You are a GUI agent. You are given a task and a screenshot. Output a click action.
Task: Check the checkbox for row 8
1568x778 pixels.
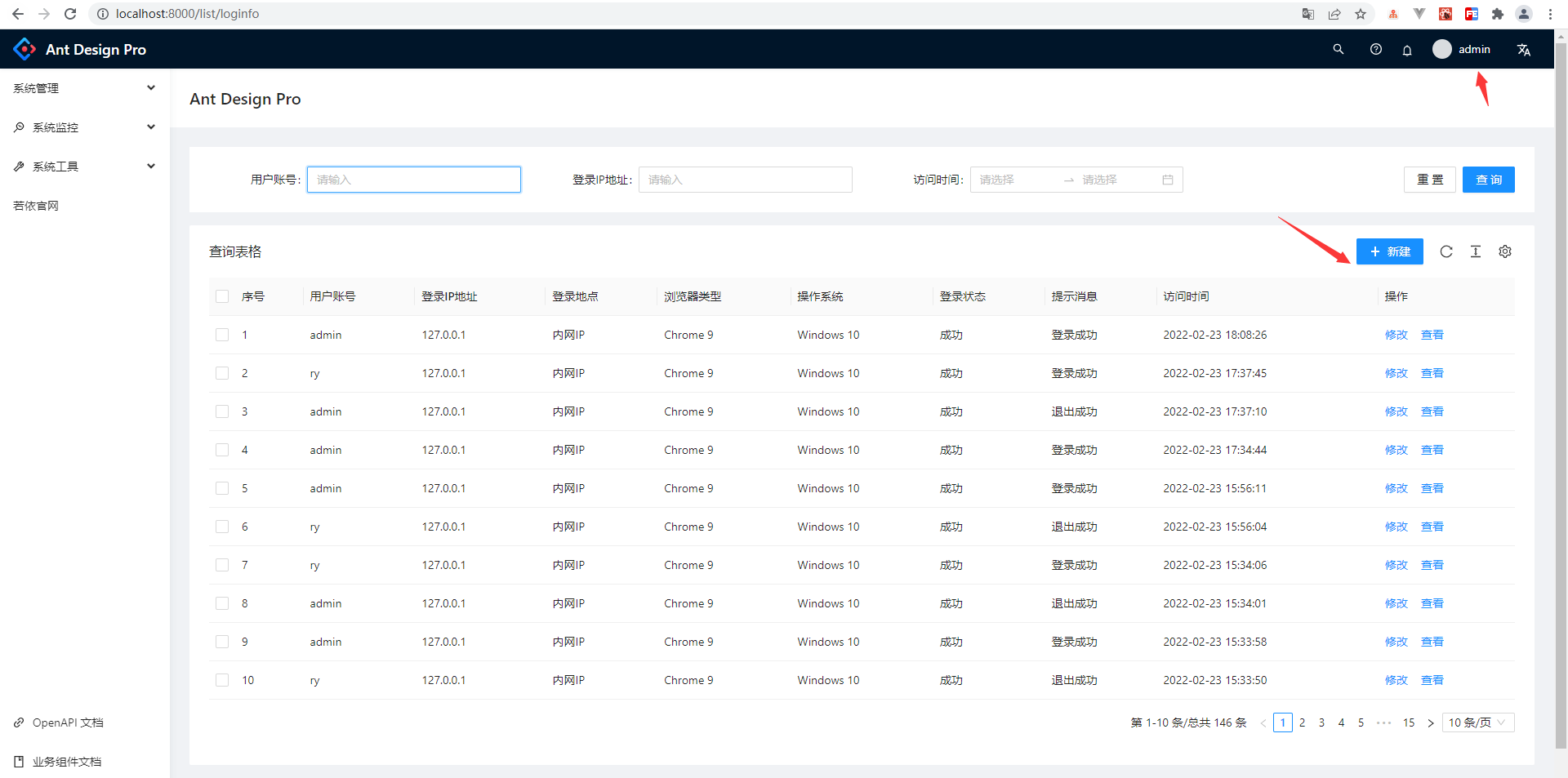click(222, 603)
